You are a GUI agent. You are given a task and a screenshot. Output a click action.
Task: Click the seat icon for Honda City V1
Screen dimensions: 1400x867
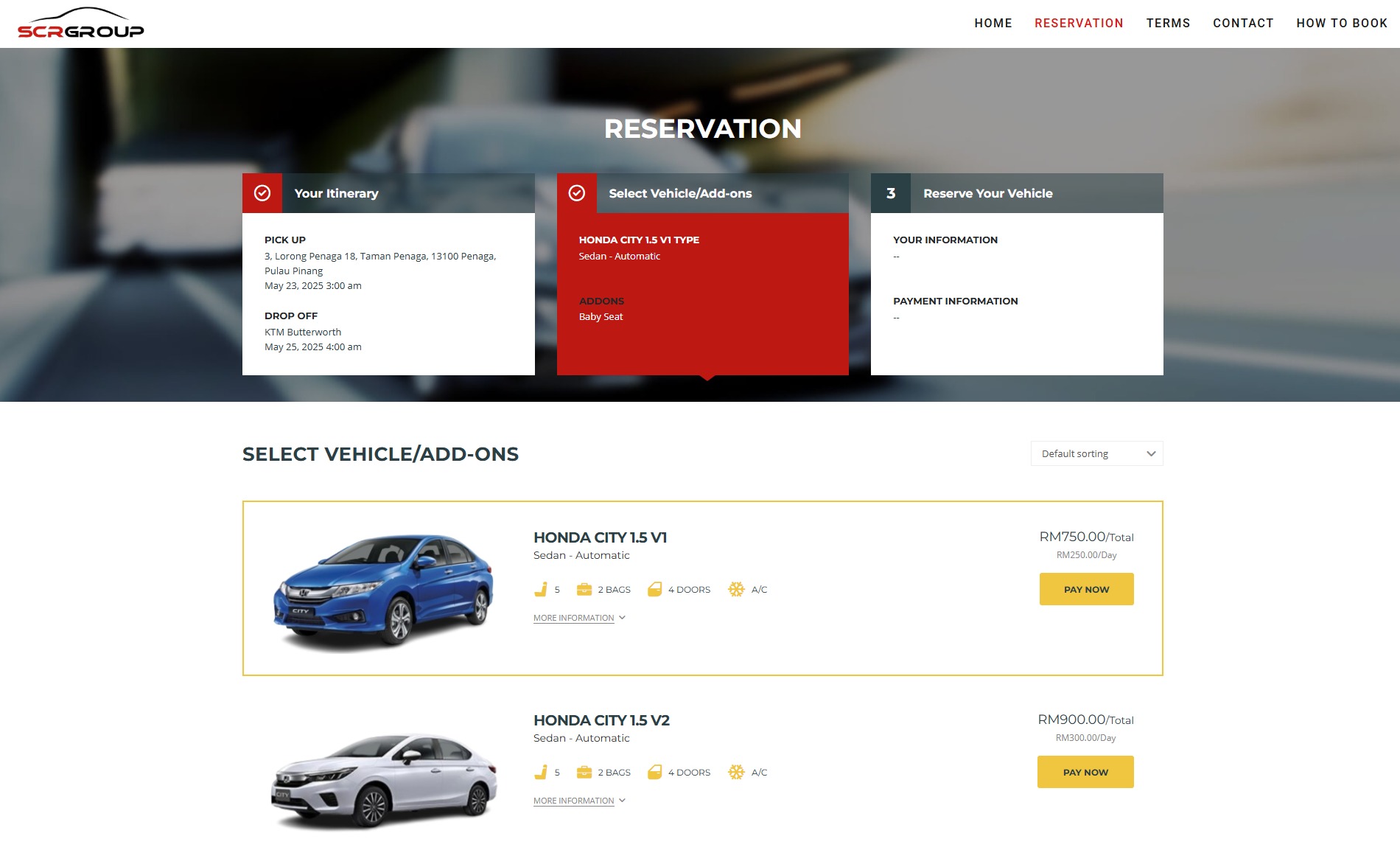point(541,589)
